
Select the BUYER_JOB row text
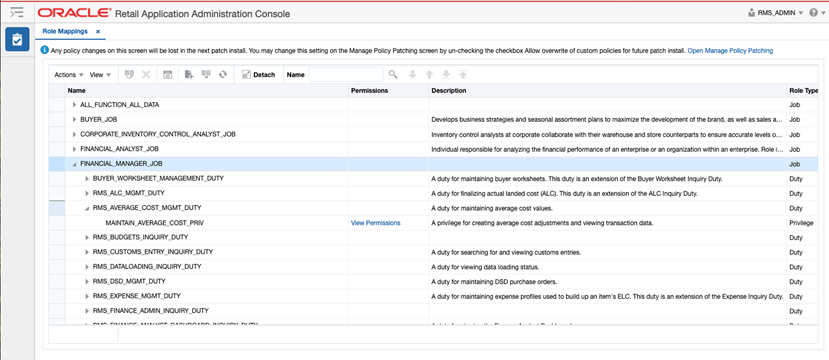click(98, 120)
